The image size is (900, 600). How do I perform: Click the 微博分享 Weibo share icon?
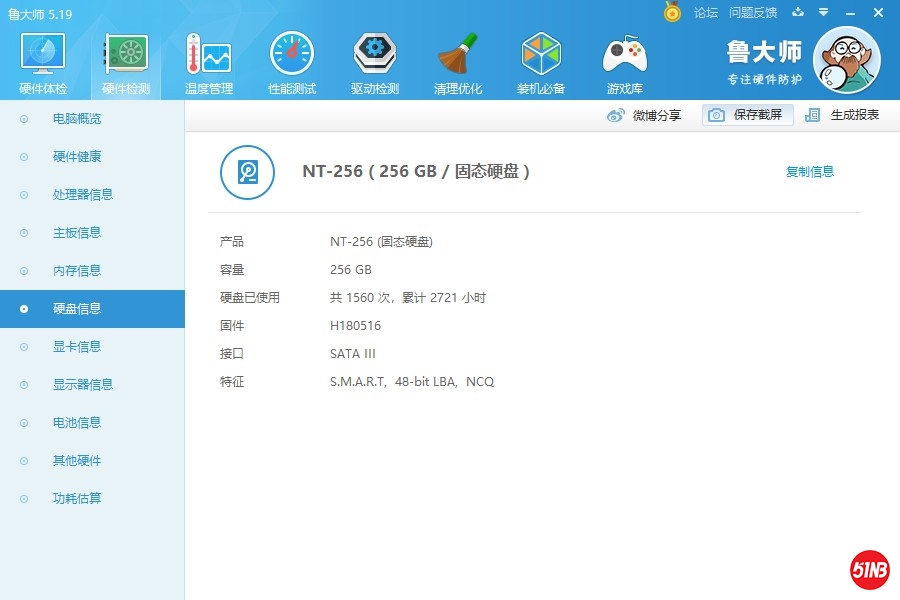[616, 115]
